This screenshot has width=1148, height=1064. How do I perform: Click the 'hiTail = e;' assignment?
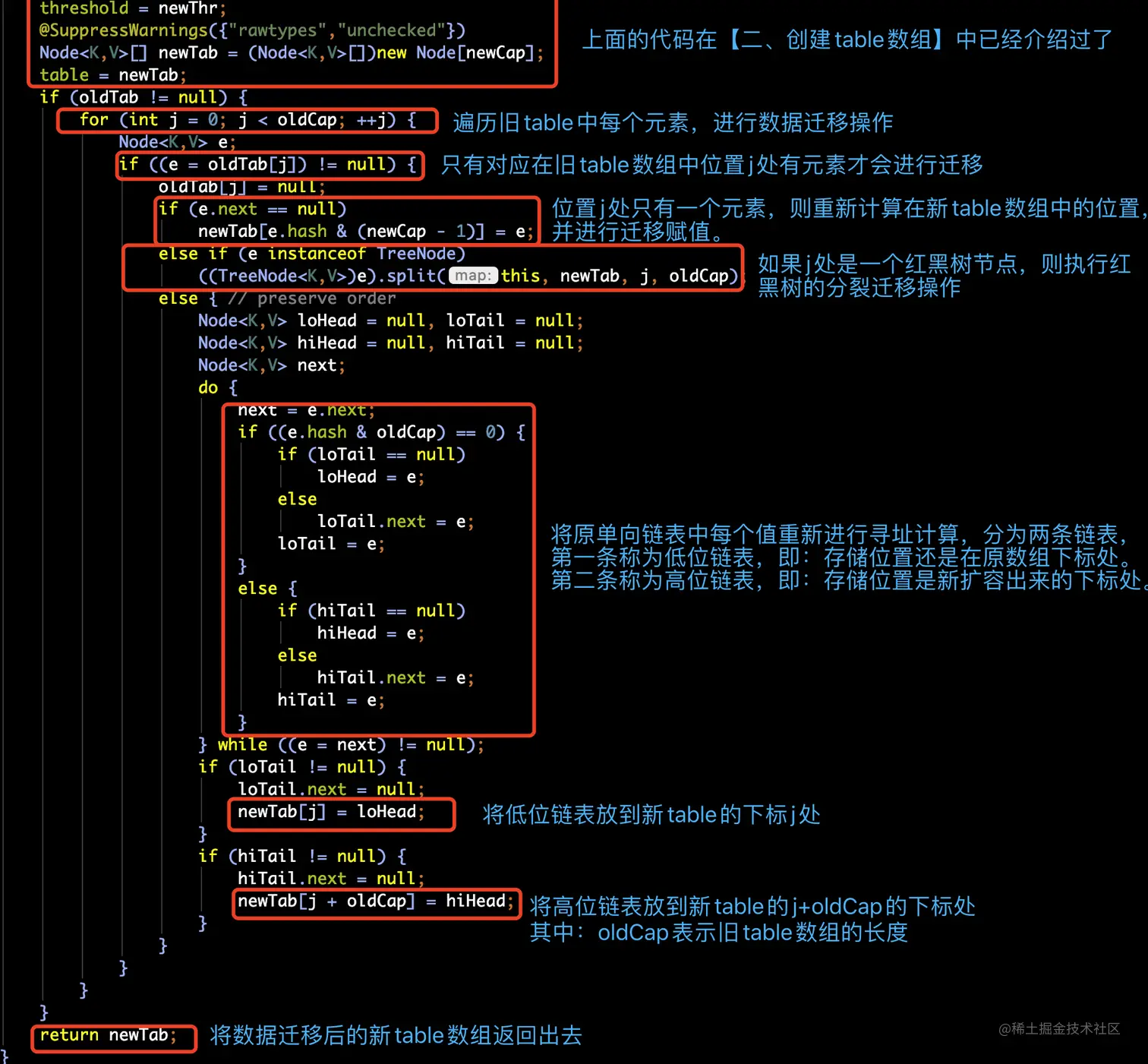click(x=331, y=700)
